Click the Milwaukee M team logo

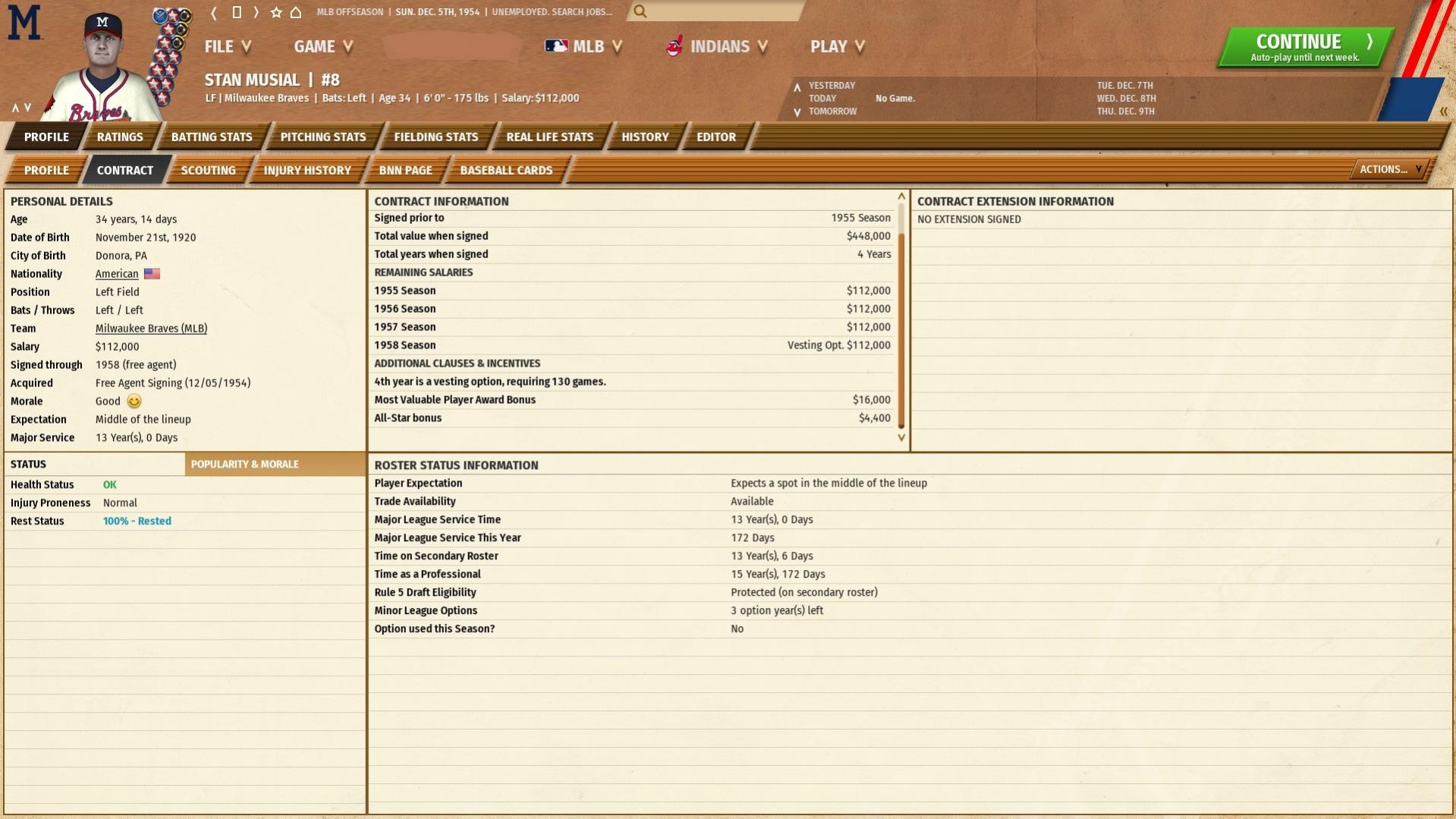(24, 22)
